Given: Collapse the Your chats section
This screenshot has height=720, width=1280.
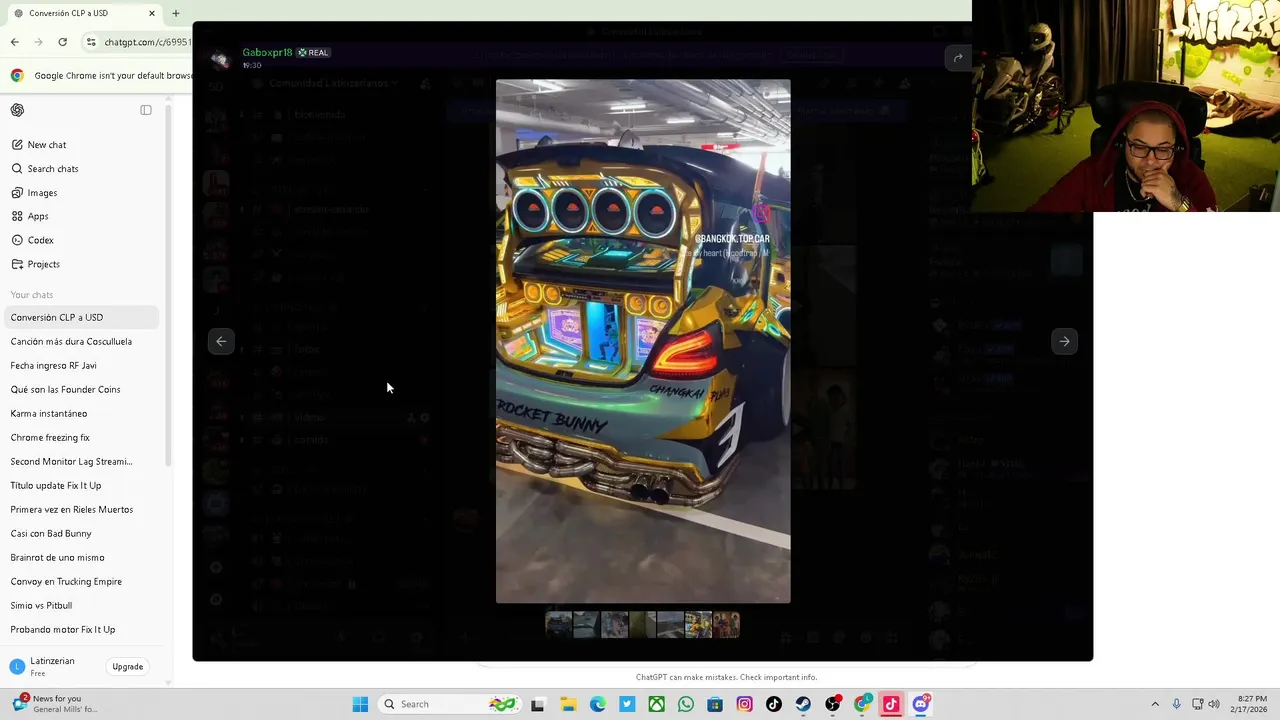Looking at the screenshot, I should pyautogui.click(x=32, y=295).
